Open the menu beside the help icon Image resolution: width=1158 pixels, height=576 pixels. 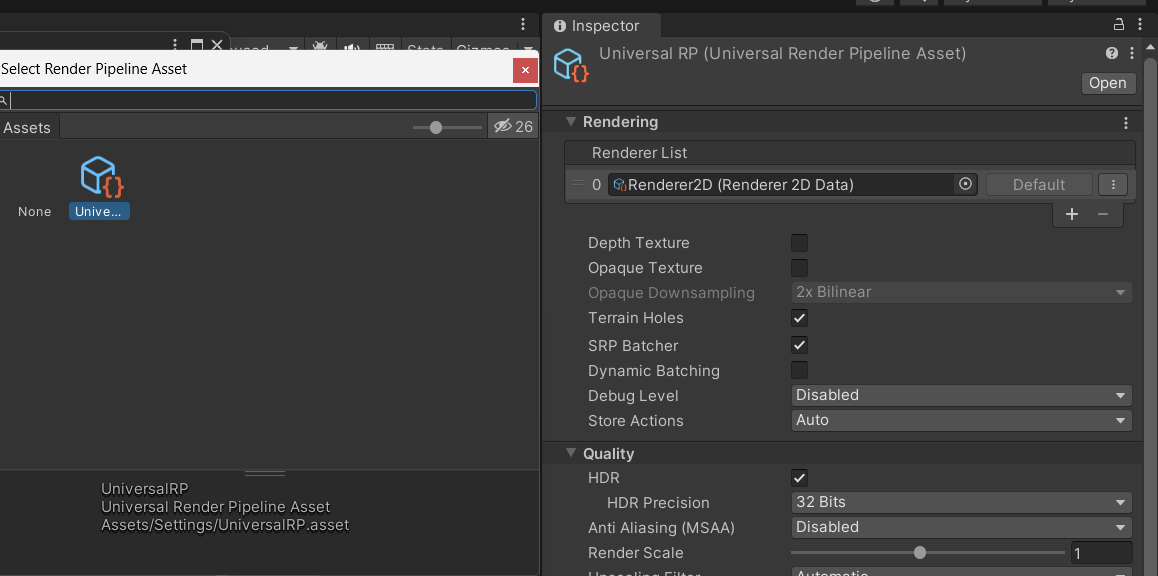tap(1132, 53)
